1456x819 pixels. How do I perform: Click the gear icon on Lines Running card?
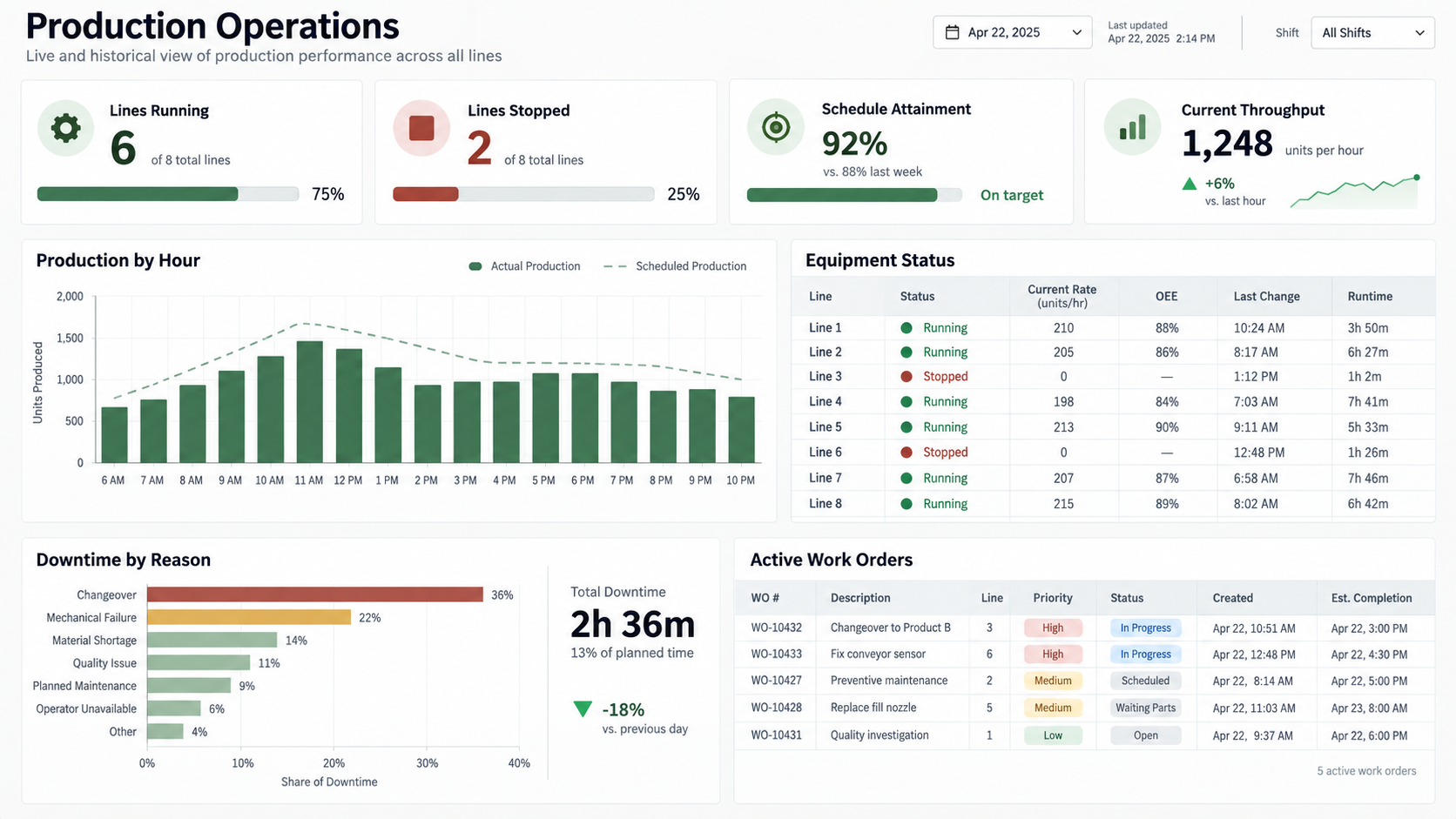65,128
